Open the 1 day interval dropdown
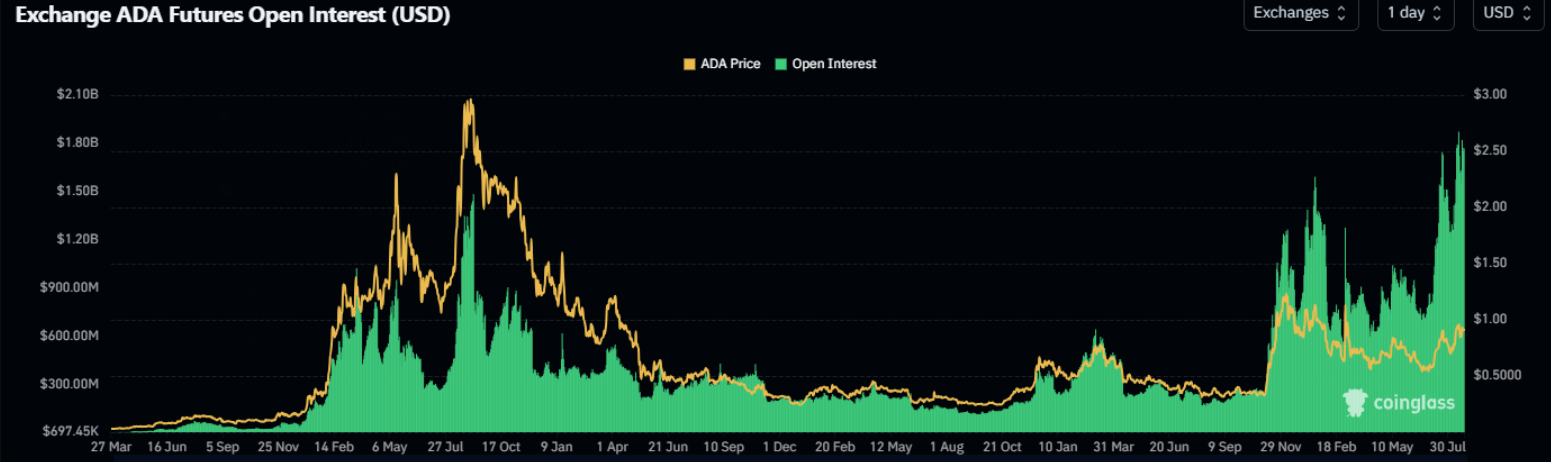 (x=1415, y=13)
